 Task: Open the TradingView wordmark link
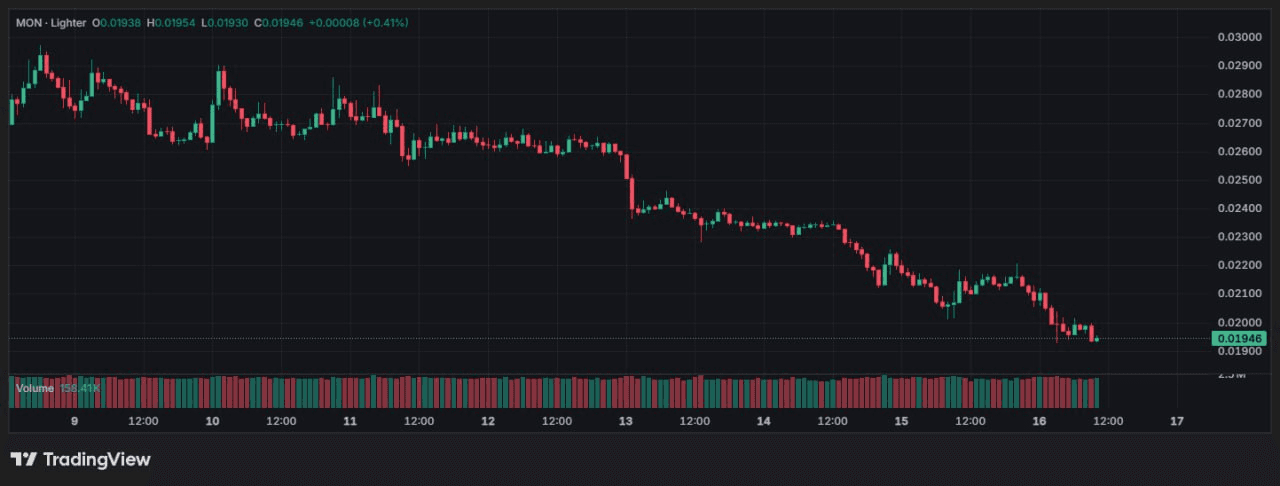96,459
